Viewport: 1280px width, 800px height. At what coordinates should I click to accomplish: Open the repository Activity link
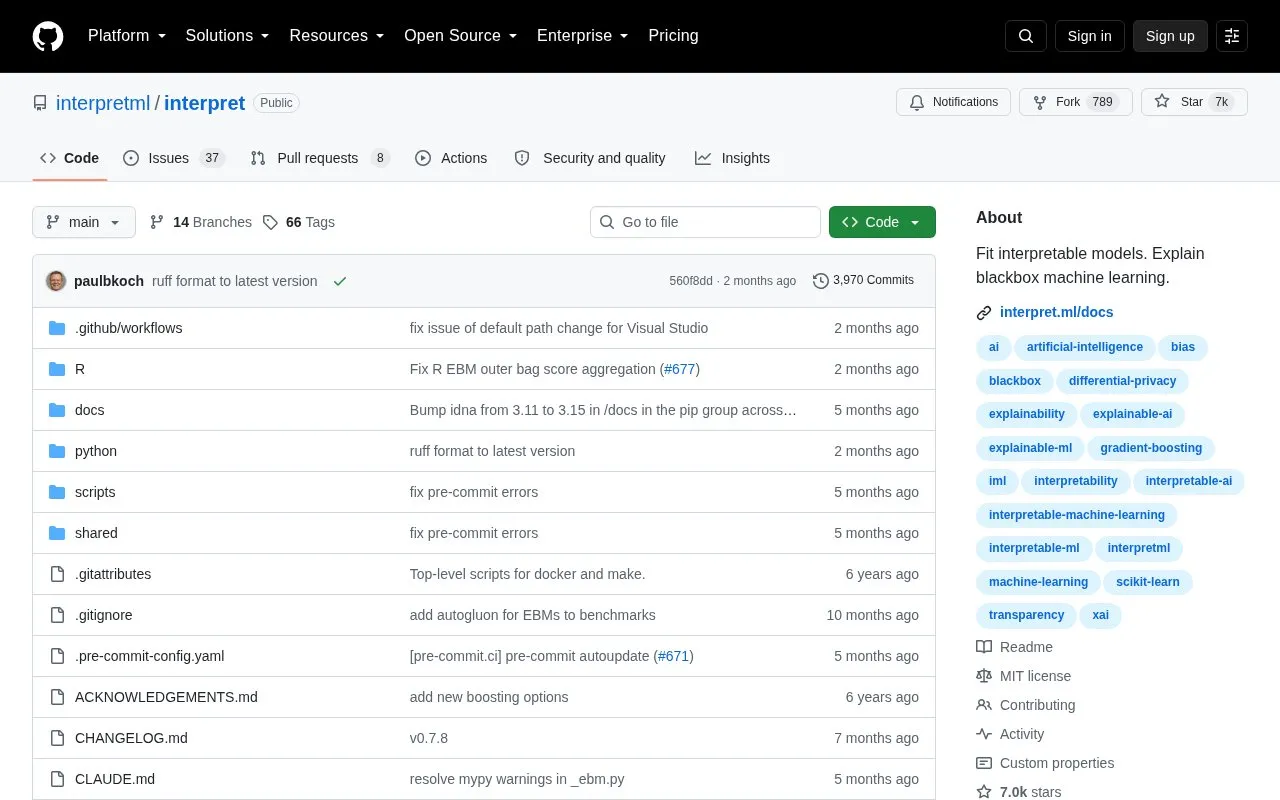[x=1010, y=734]
